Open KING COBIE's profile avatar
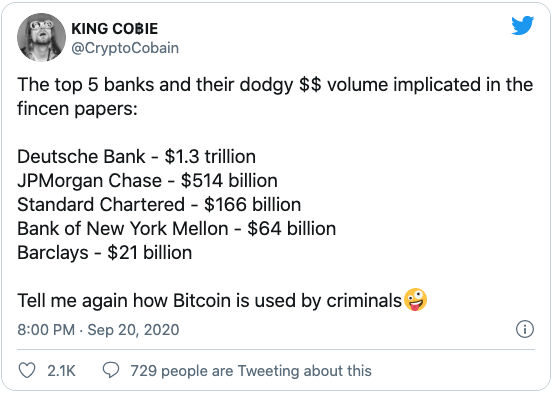554x394 pixels. coord(41,37)
